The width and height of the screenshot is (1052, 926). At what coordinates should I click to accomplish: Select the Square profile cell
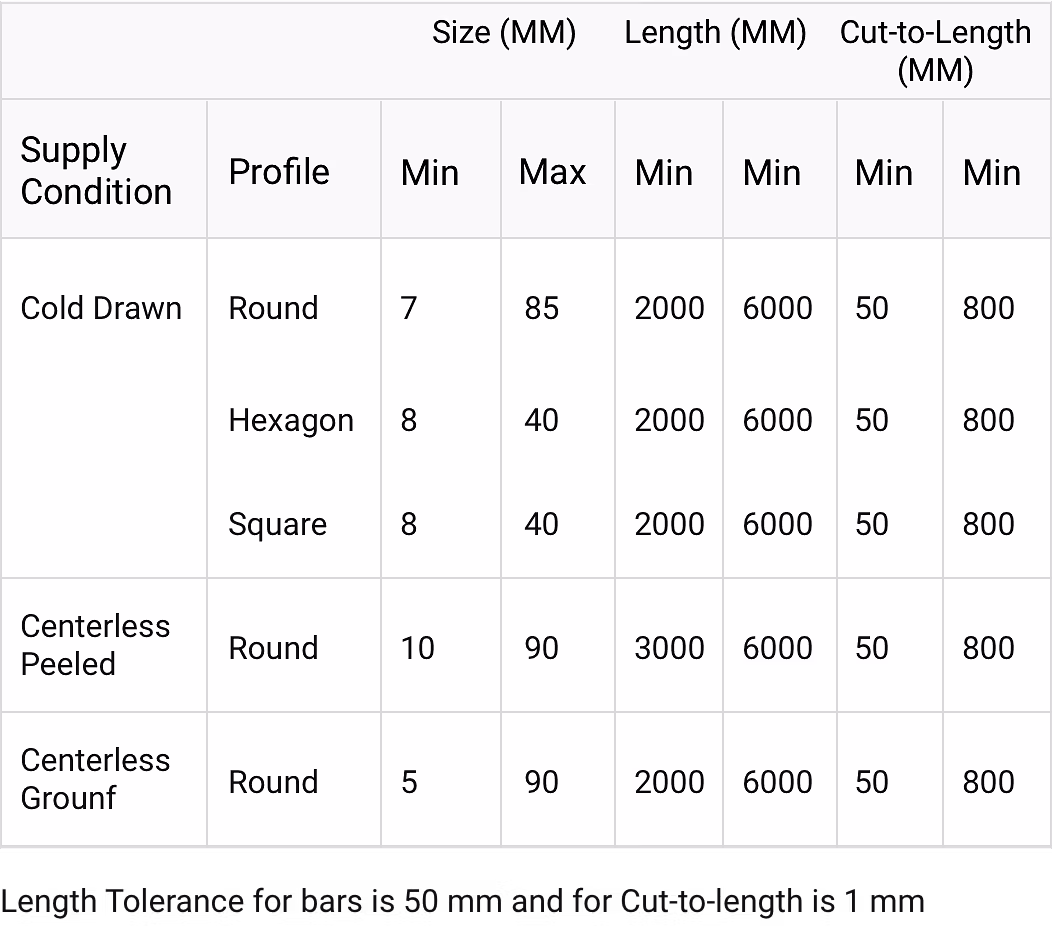click(x=277, y=524)
